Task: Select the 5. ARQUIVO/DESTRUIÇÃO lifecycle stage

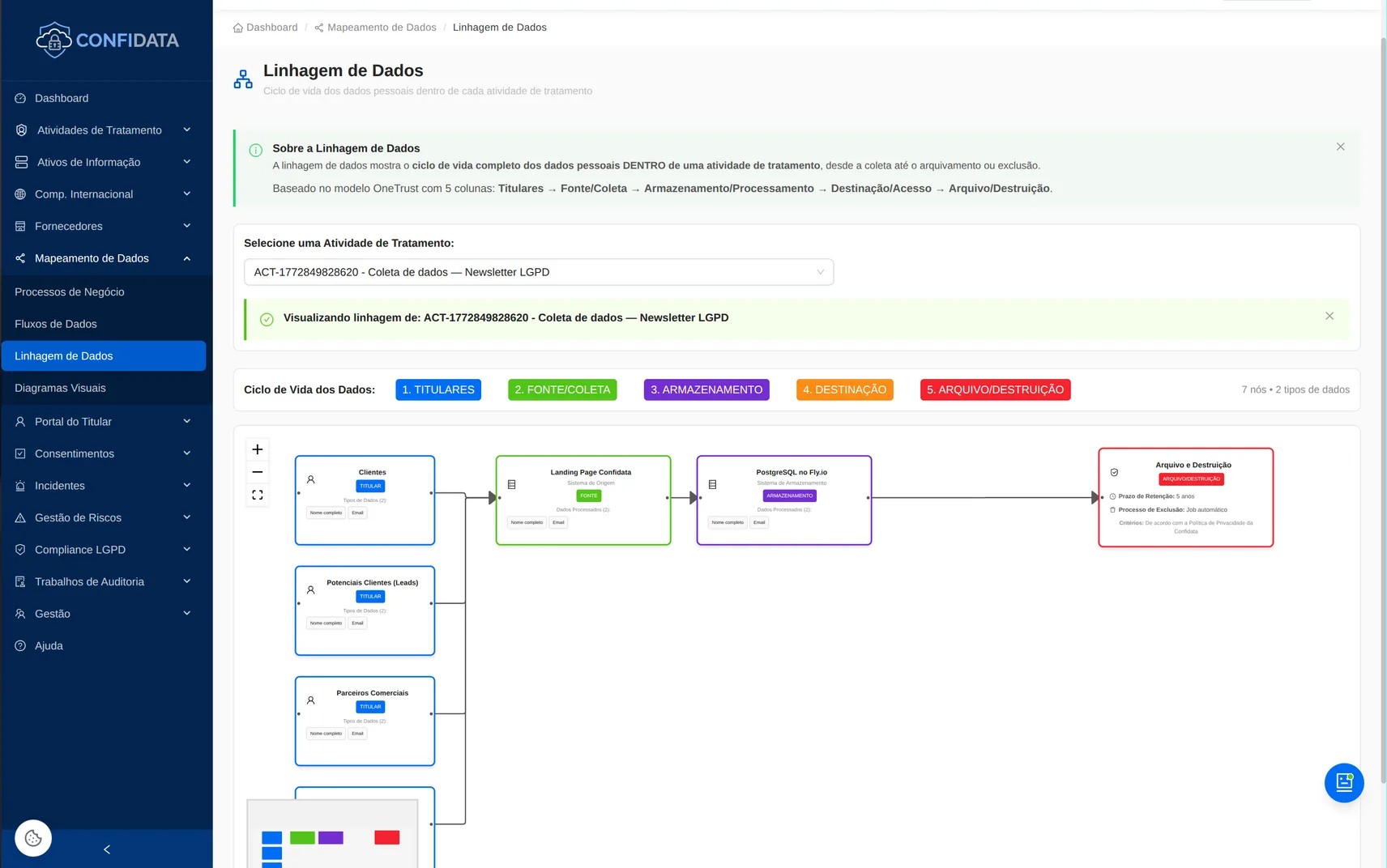Action: pos(995,389)
